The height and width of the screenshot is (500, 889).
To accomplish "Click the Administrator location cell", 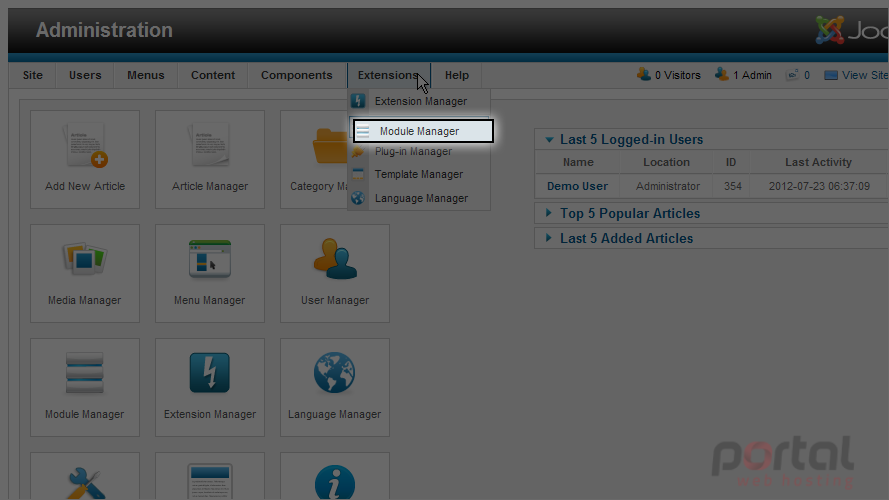I will (x=667, y=186).
